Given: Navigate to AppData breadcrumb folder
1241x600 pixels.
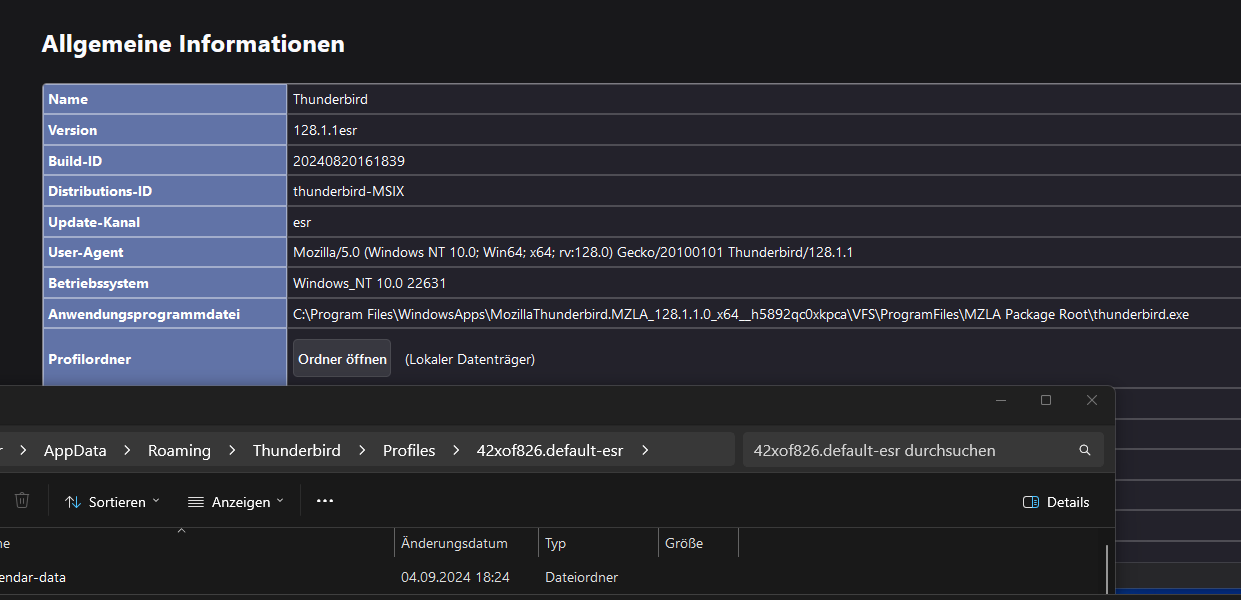Looking at the screenshot, I should pyautogui.click(x=75, y=450).
